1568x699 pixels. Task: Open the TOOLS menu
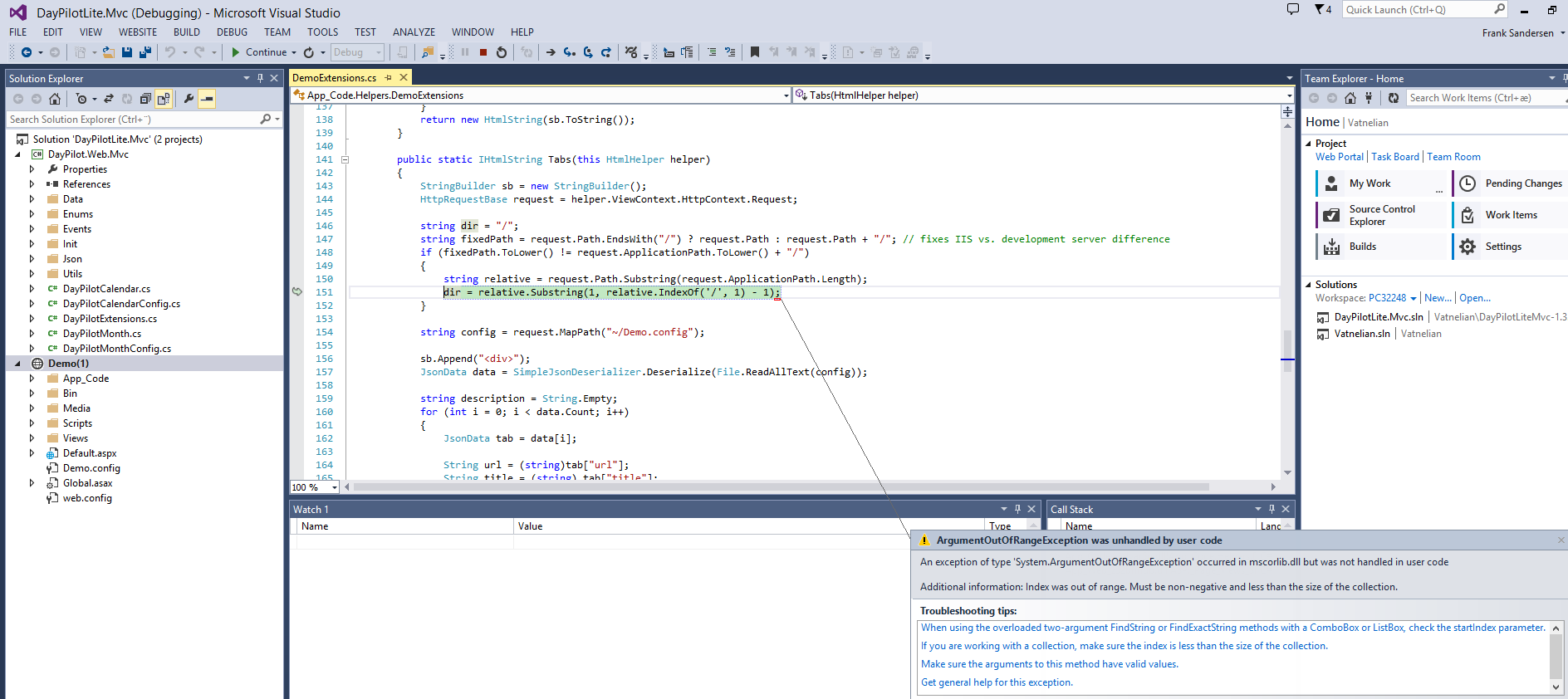[322, 32]
